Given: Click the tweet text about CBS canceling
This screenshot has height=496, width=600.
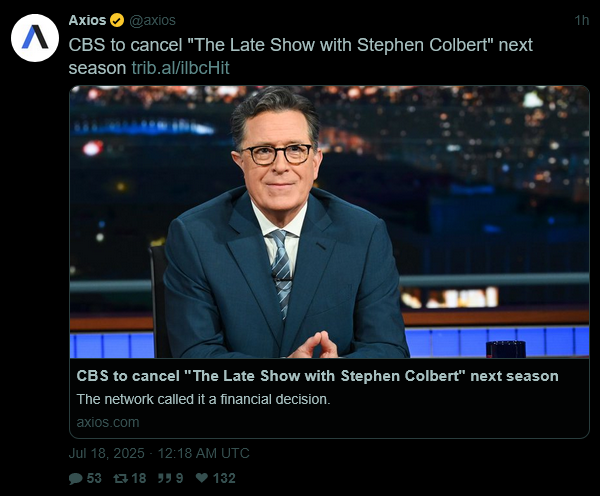Looking at the screenshot, I should coord(300,56).
